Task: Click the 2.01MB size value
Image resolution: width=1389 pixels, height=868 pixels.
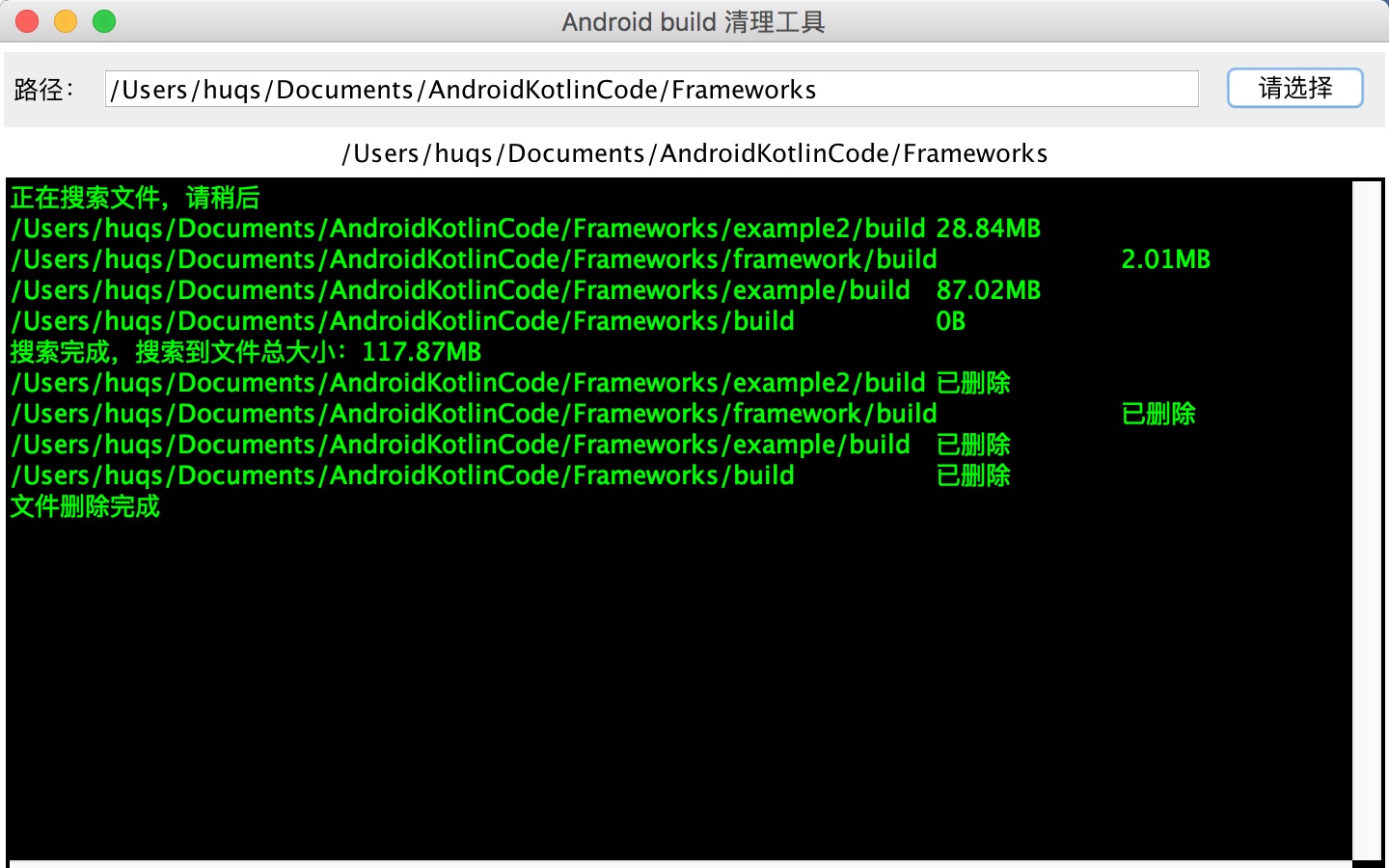Action: (x=1165, y=259)
